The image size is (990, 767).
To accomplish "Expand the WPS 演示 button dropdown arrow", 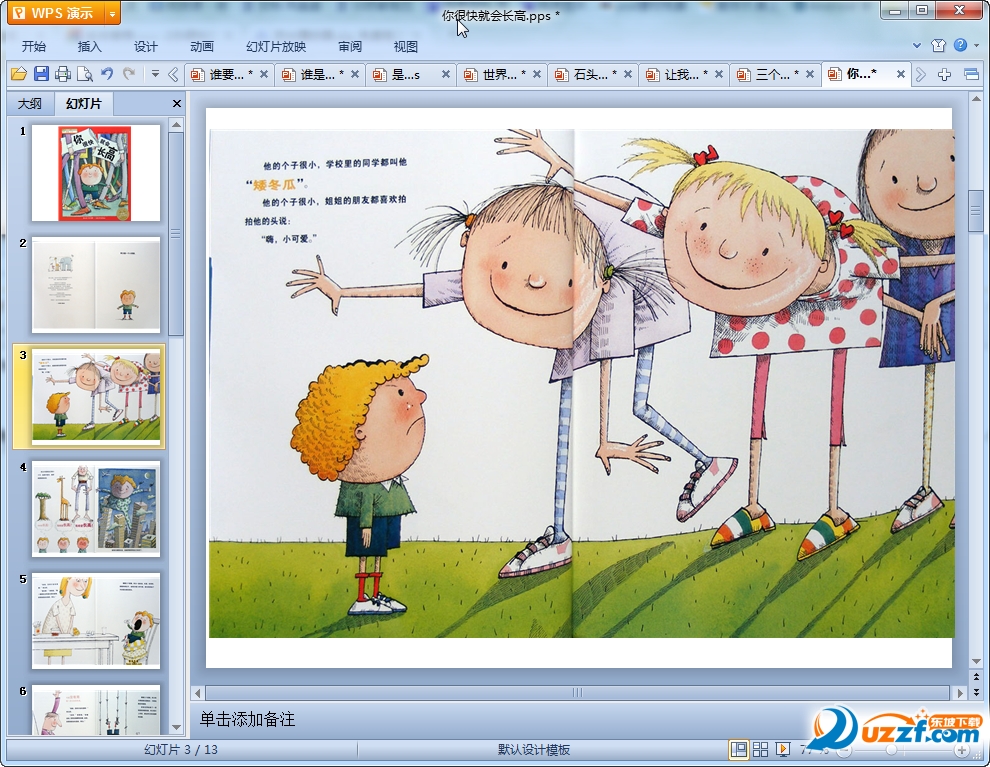I will [x=112, y=13].
